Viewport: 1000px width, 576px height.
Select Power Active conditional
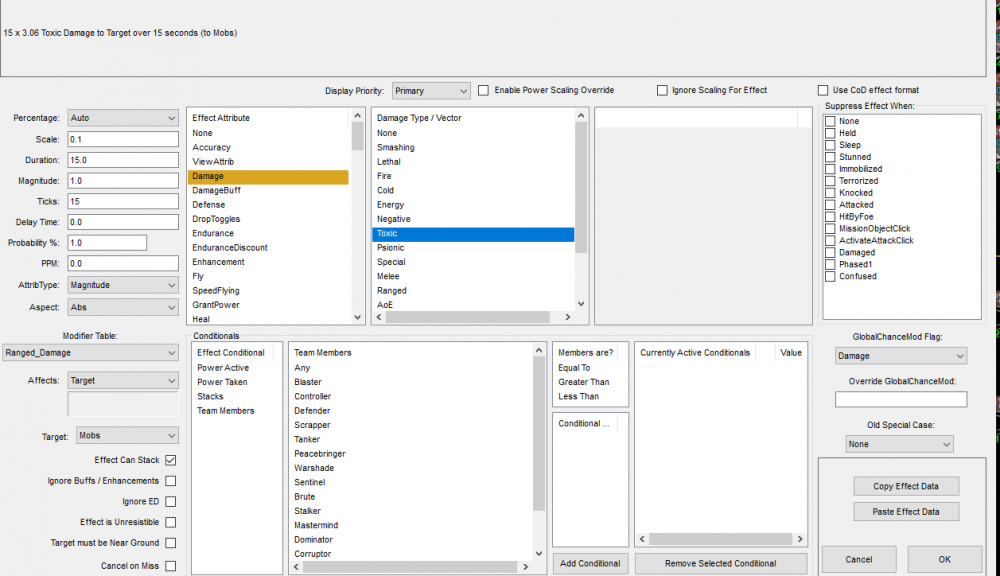pos(223,367)
